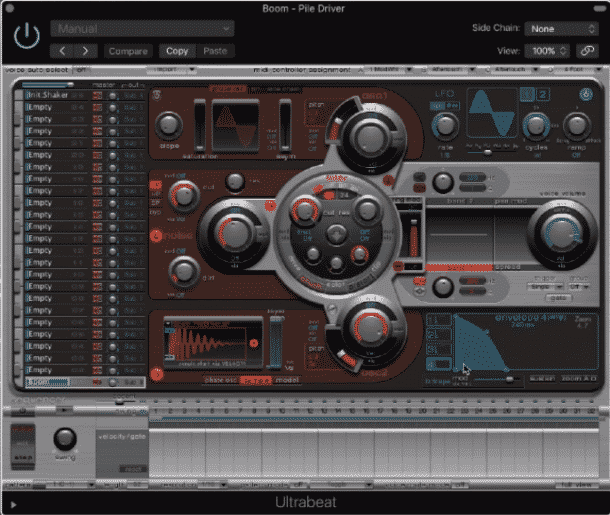
Task: Click the zoom A/D button
Action: click(x=578, y=378)
